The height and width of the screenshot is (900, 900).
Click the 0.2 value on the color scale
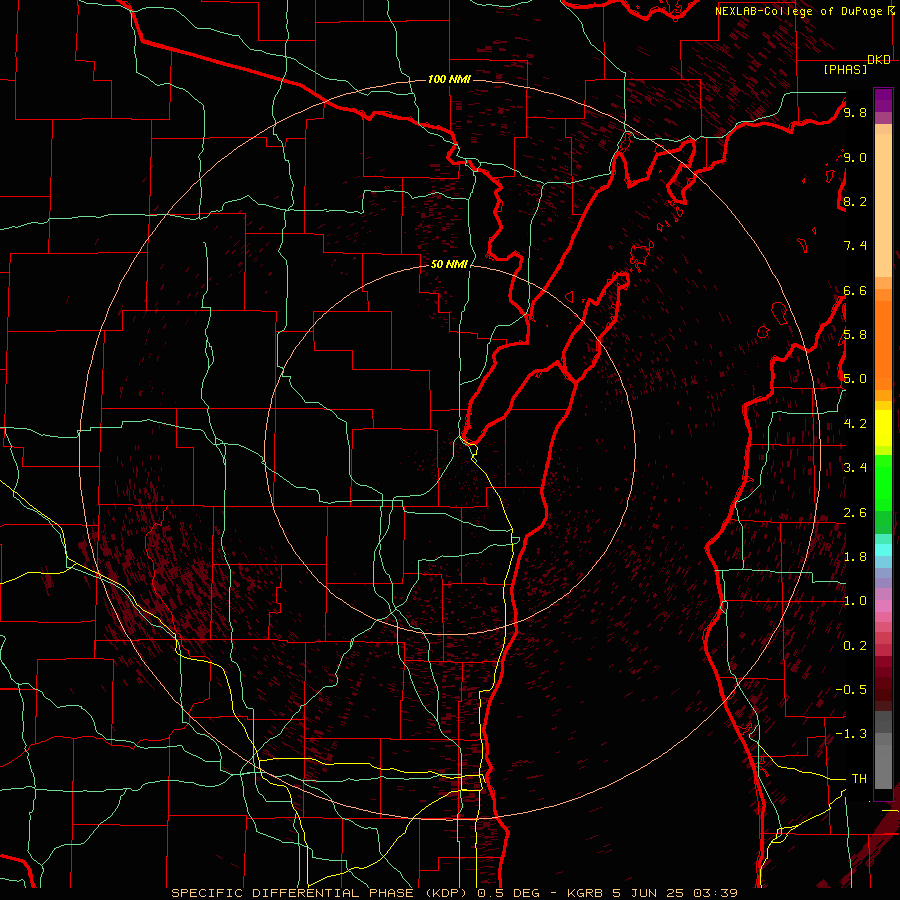(855, 645)
